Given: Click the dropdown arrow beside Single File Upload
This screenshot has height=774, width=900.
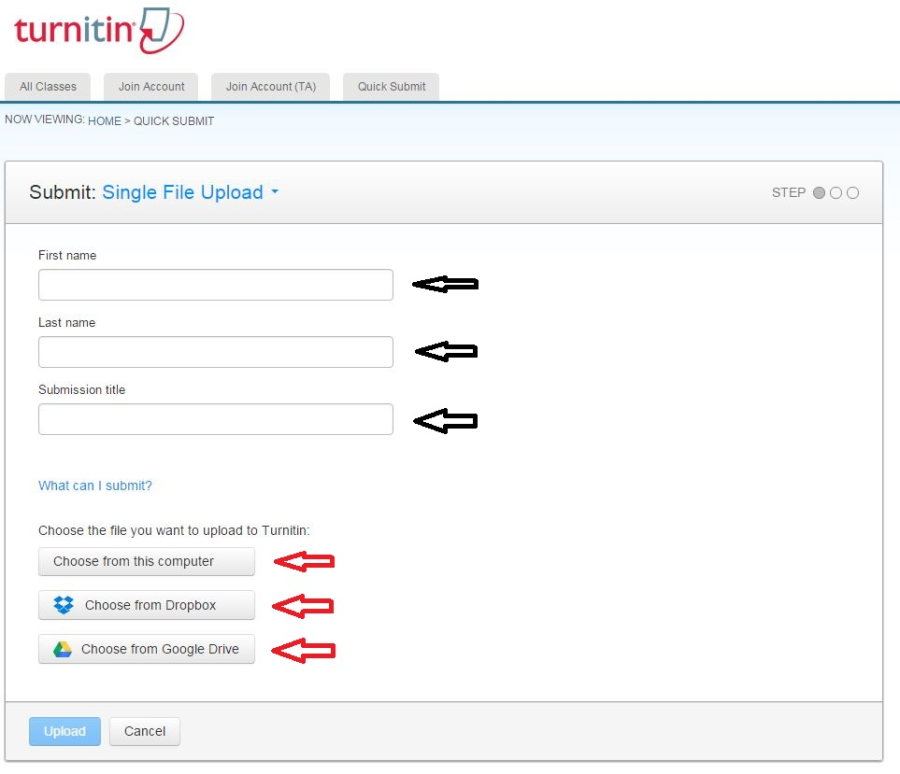Looking at the screenshot, I should tap(275, 191).
